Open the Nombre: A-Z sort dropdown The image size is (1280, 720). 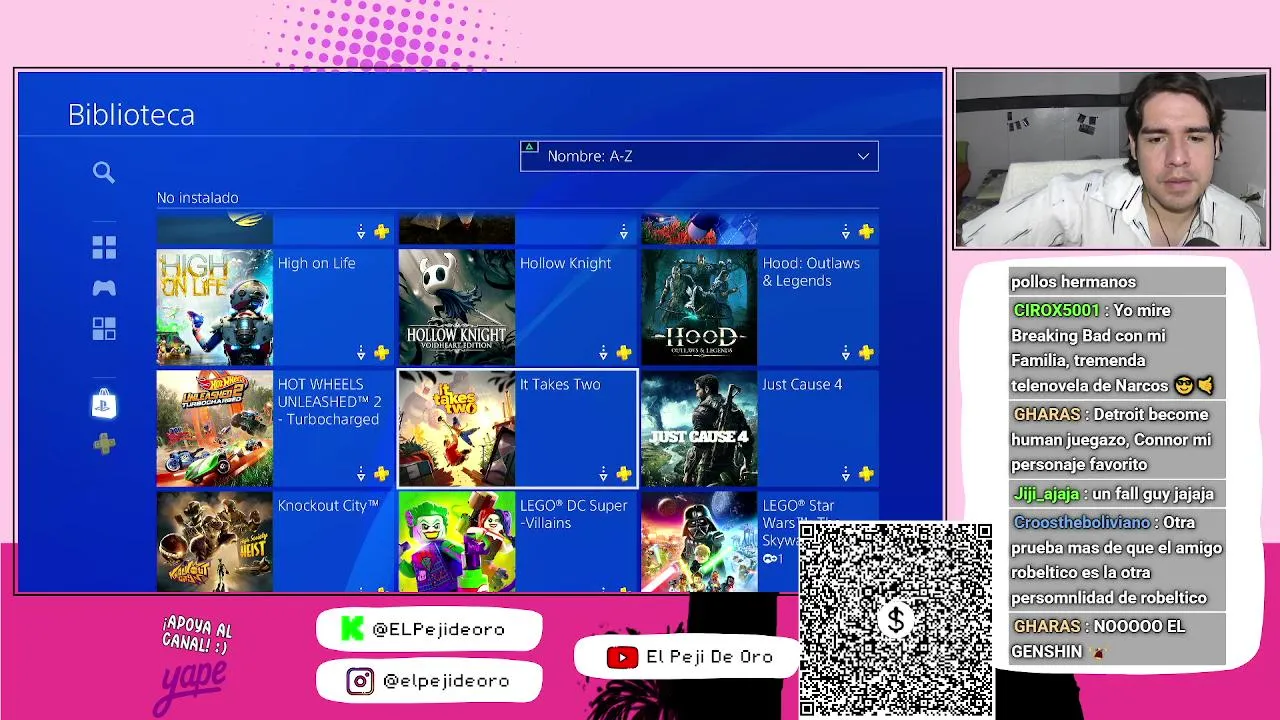(x=699, y=156)
